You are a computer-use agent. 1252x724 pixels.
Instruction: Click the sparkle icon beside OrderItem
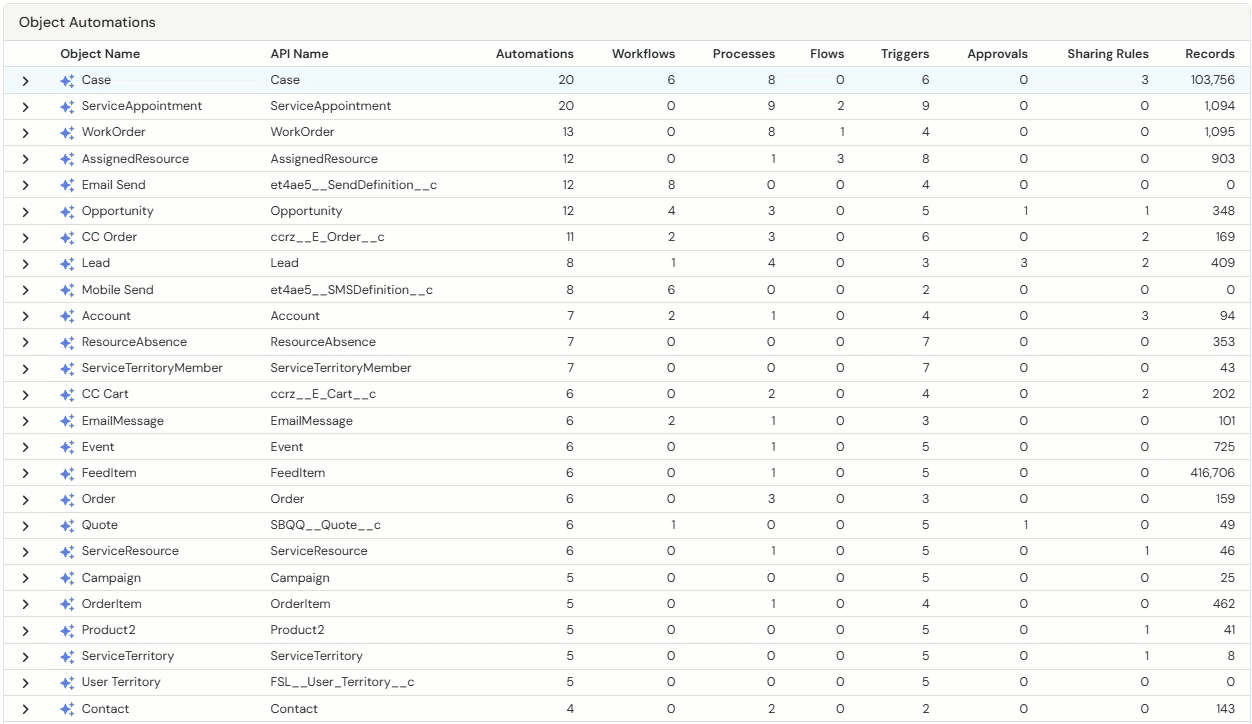pyautogui.click(x=67, y=604)
